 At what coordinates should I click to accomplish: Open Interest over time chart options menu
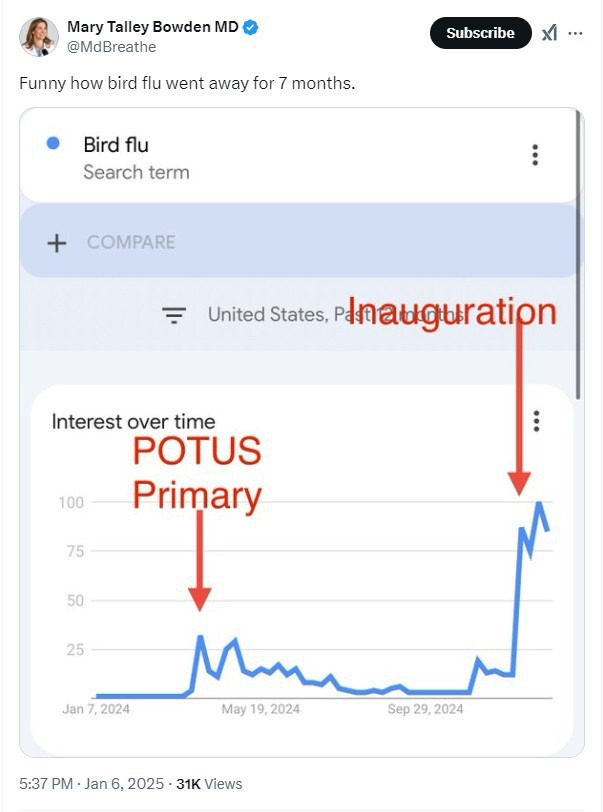click(x=536, y=421)
